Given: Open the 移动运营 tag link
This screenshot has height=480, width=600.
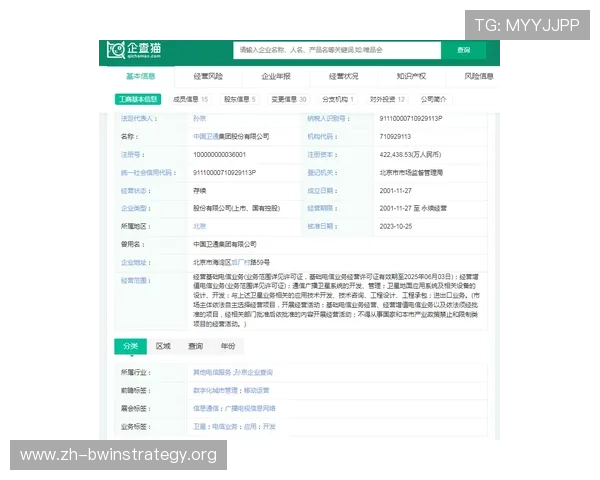Looking at the screenshot, I should (256, 390).
